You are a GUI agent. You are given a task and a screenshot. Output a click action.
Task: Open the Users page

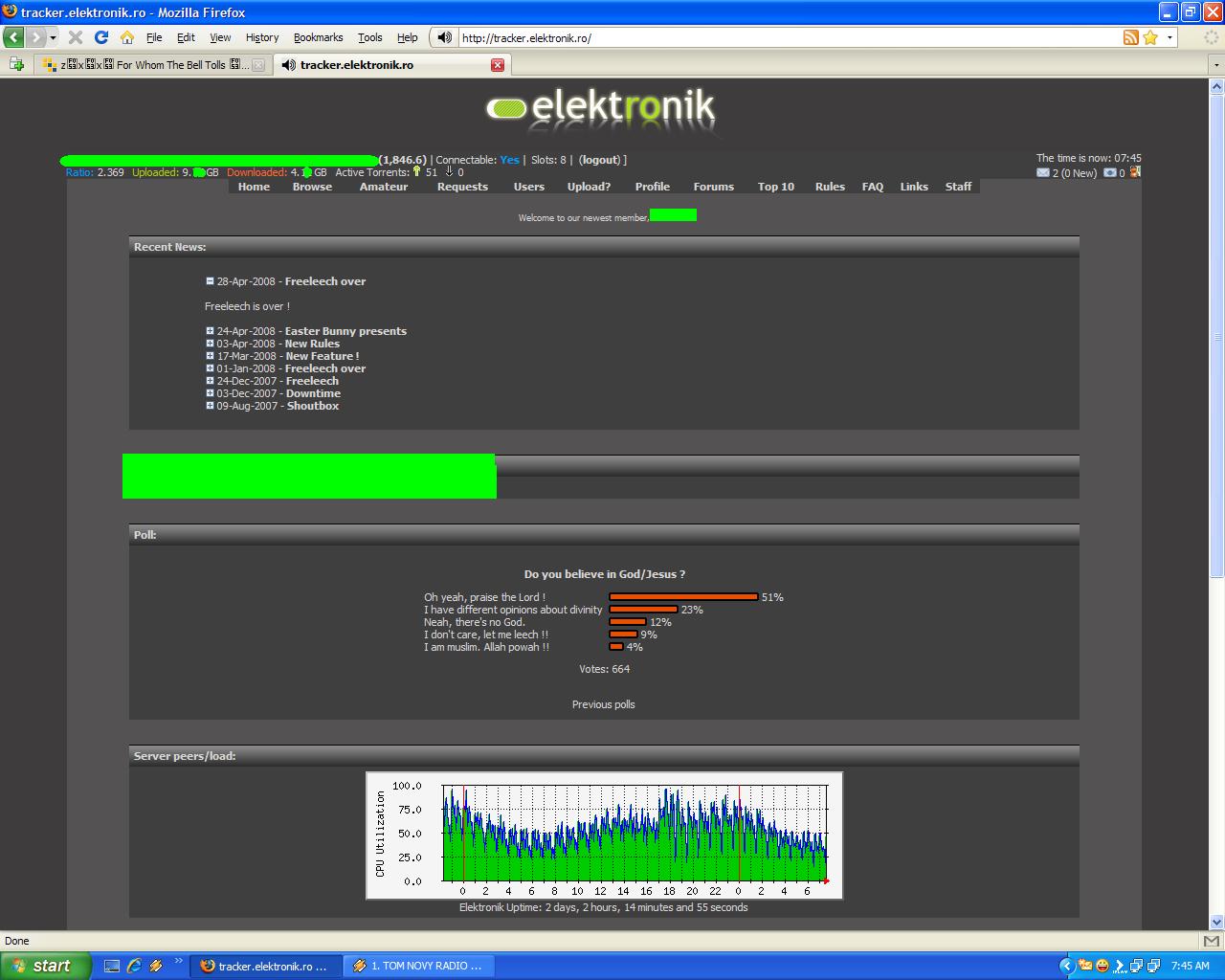tap(528, 187)
